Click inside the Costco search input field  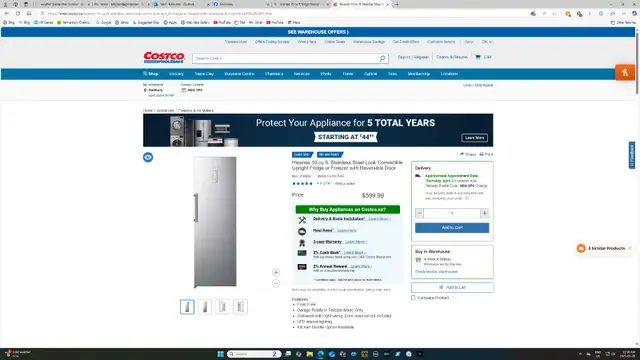click(x=286, y=58)
